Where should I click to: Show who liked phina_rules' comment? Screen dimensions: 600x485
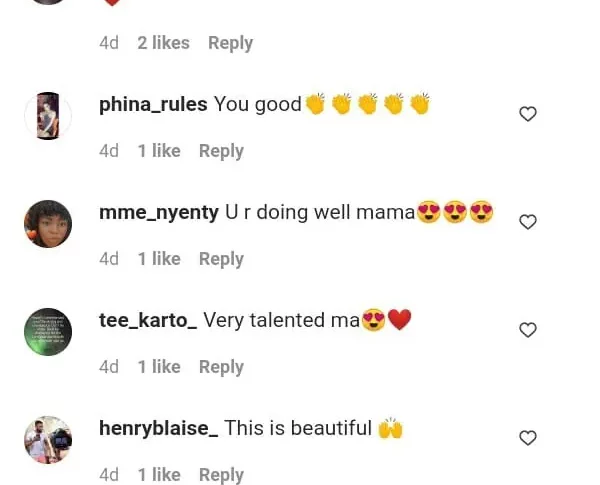click(x=159, y=151)
